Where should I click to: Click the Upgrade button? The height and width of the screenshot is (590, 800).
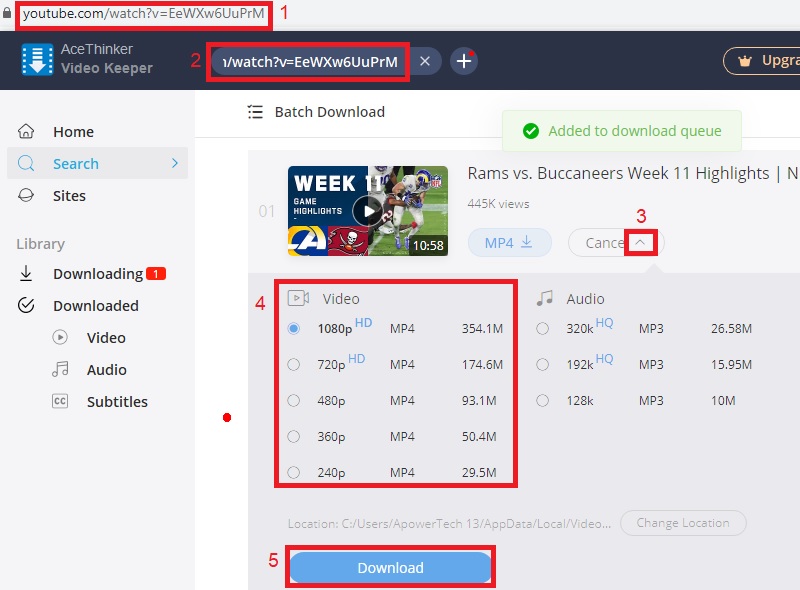763,61
